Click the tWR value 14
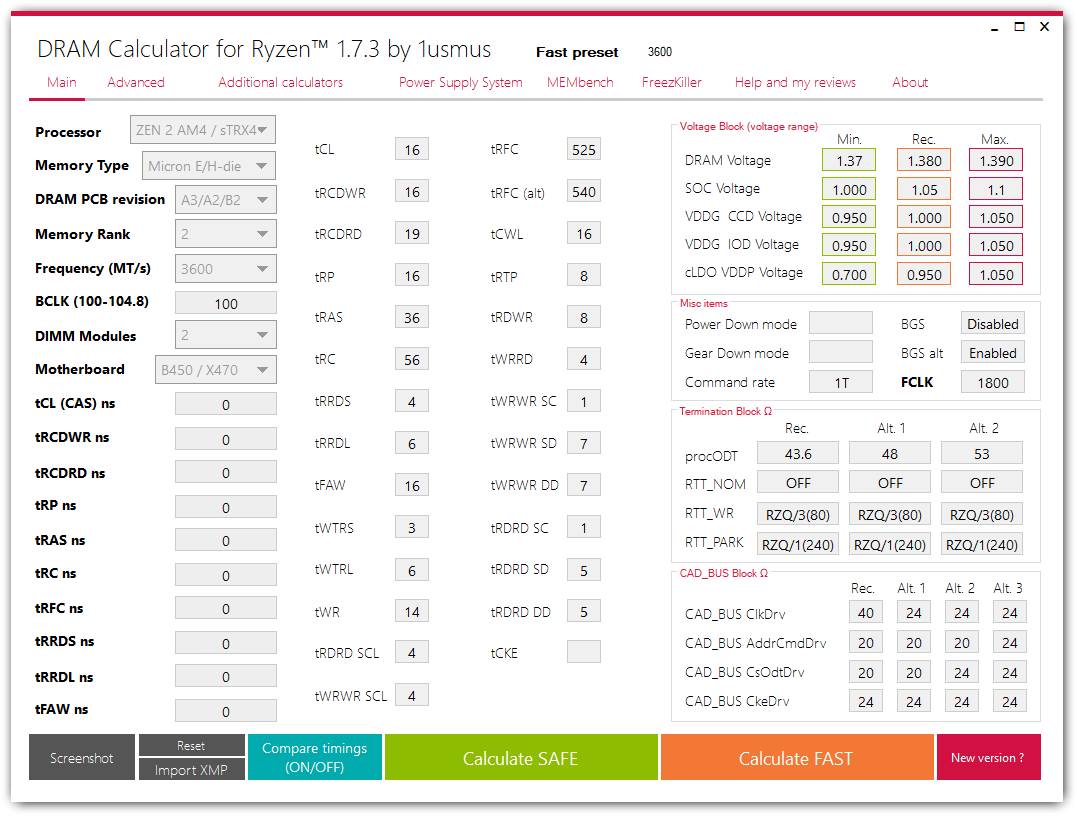Screen dimensions: 1077x816 411,611
